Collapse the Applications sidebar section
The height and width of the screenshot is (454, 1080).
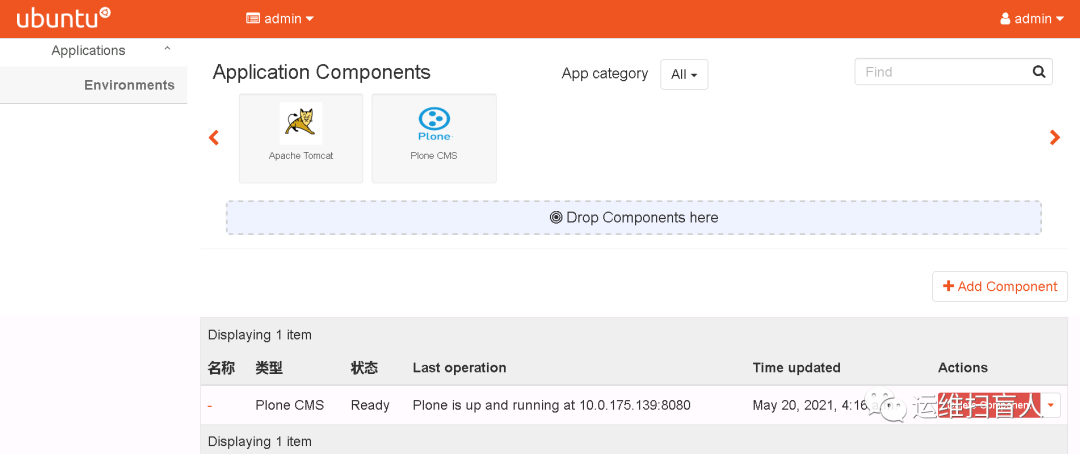pos(167,50)
